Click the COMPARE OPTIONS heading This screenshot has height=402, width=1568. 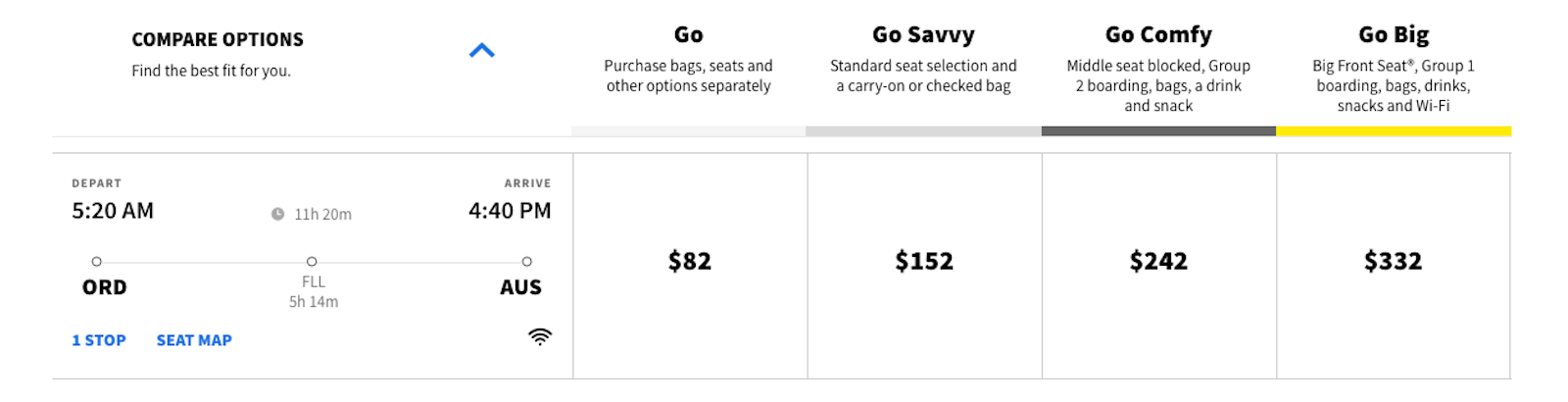218,40
